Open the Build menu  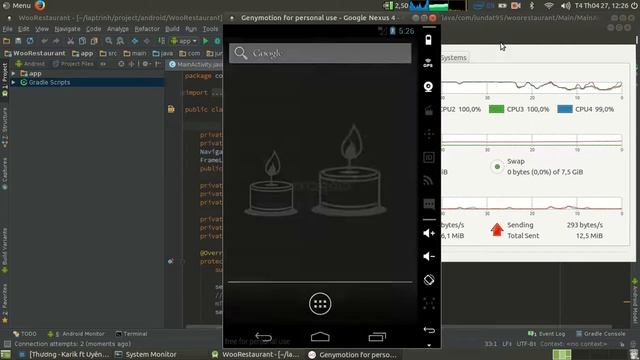[172, 29]
